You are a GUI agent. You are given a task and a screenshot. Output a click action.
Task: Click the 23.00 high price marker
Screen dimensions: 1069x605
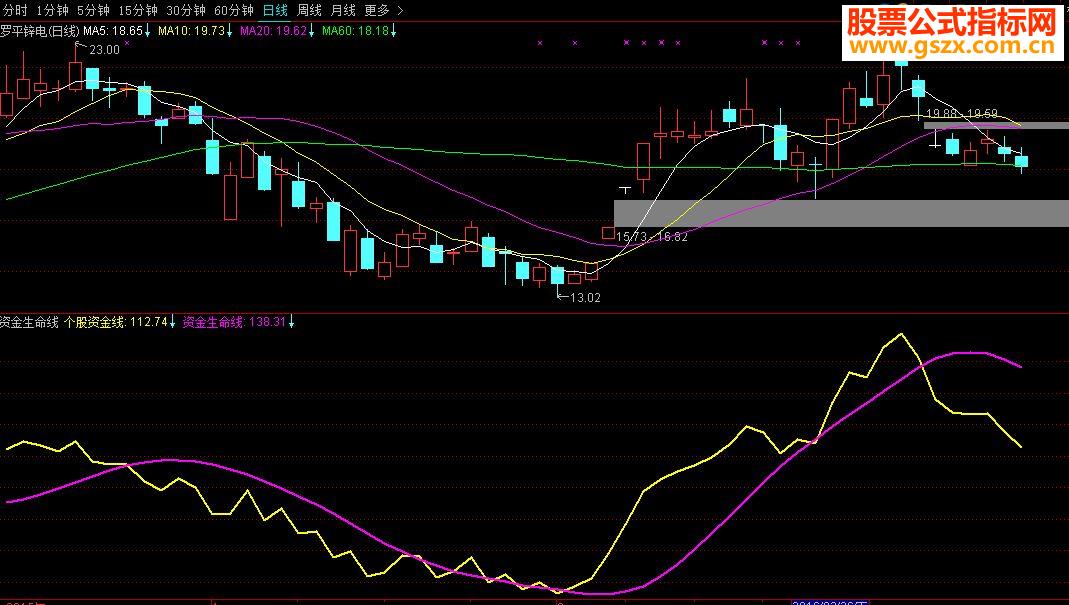click(x=104, y=50)
